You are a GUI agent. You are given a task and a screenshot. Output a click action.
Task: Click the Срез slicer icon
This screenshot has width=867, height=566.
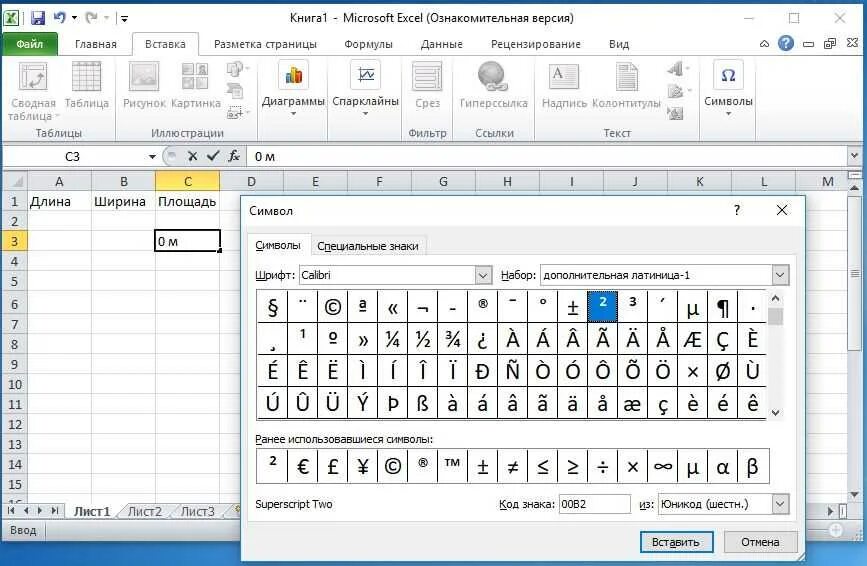click(x=427, y=85)
